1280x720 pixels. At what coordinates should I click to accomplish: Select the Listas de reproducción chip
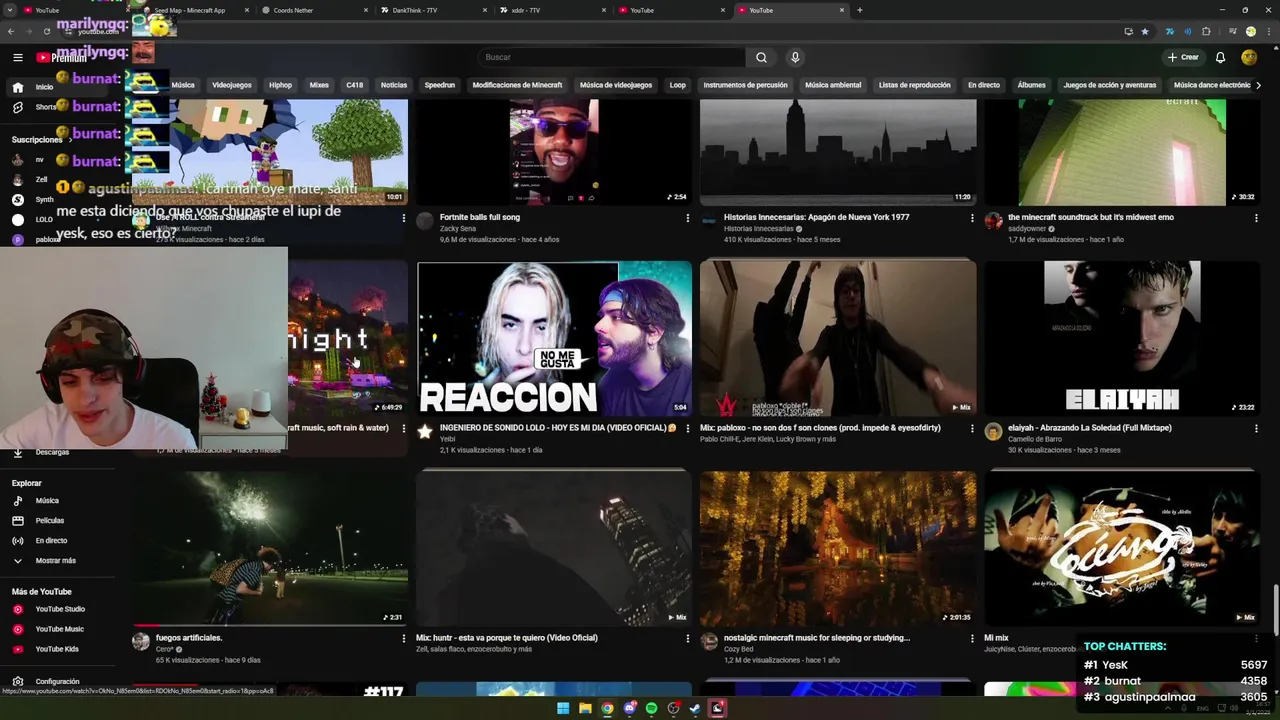pos(915,85)
